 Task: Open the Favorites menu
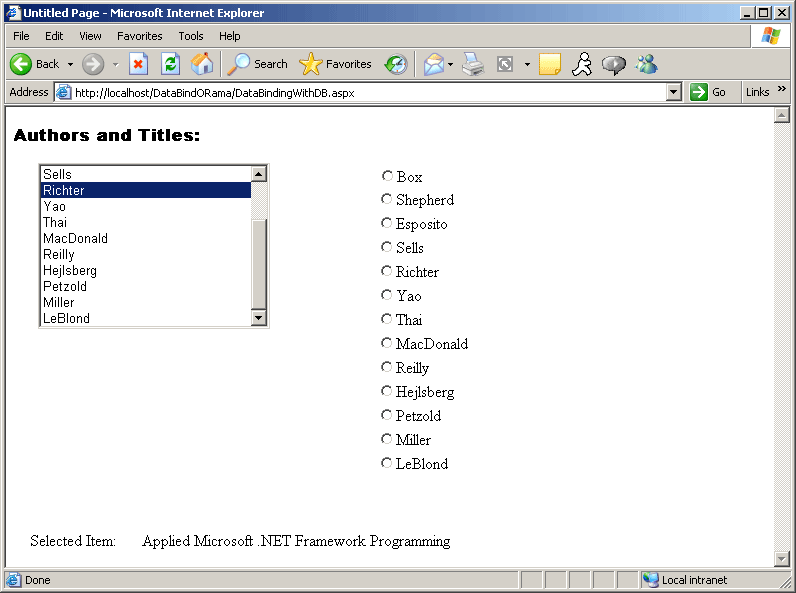pos(139,36)
